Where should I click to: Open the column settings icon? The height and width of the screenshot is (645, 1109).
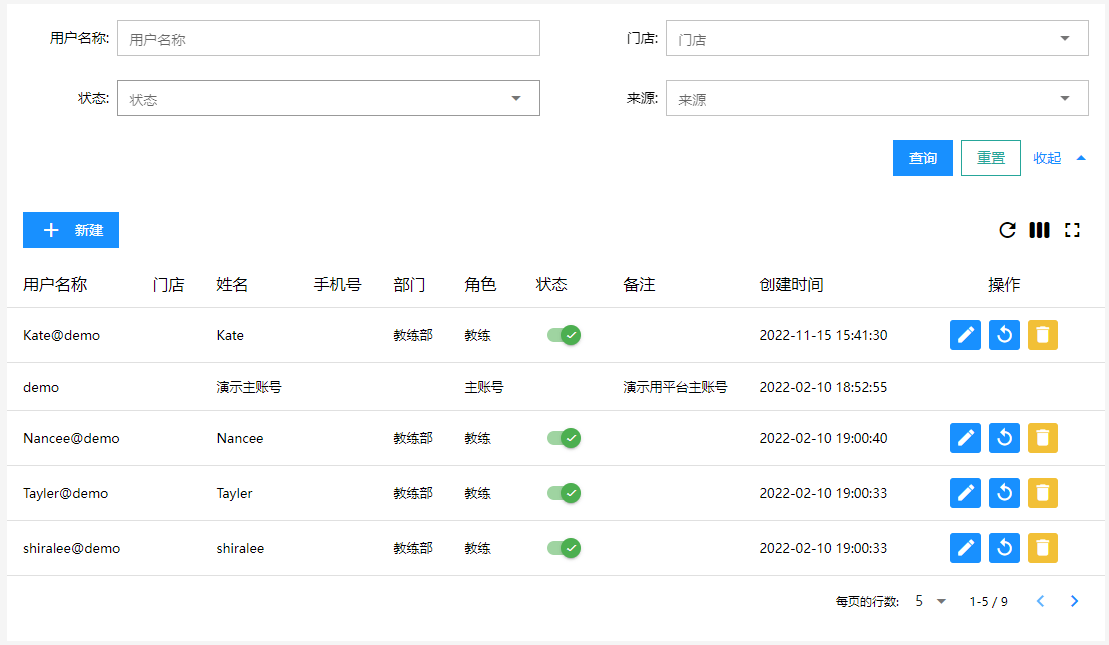point(1039,230)
